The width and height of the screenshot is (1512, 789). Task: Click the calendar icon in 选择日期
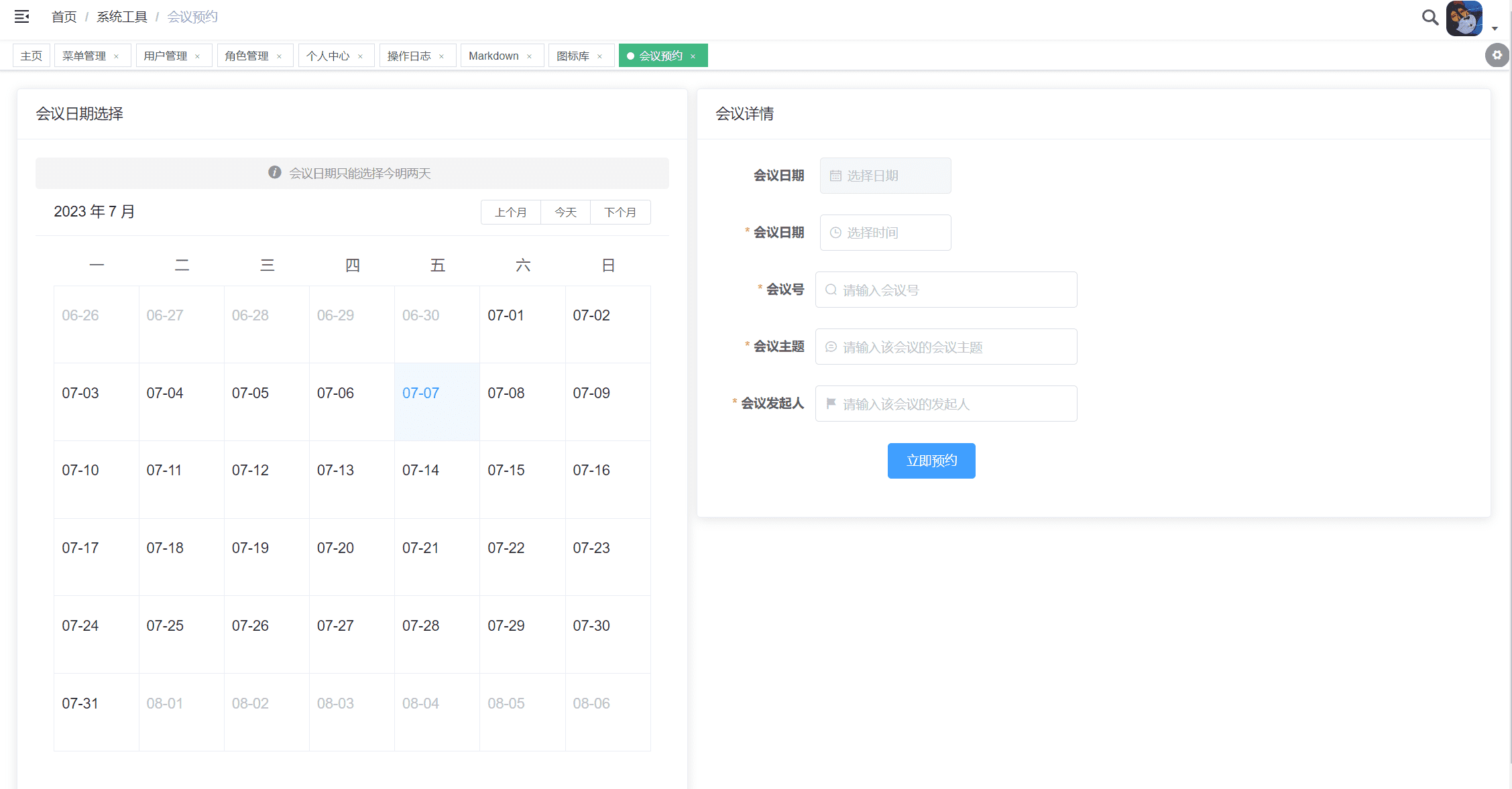pos(835,176)
